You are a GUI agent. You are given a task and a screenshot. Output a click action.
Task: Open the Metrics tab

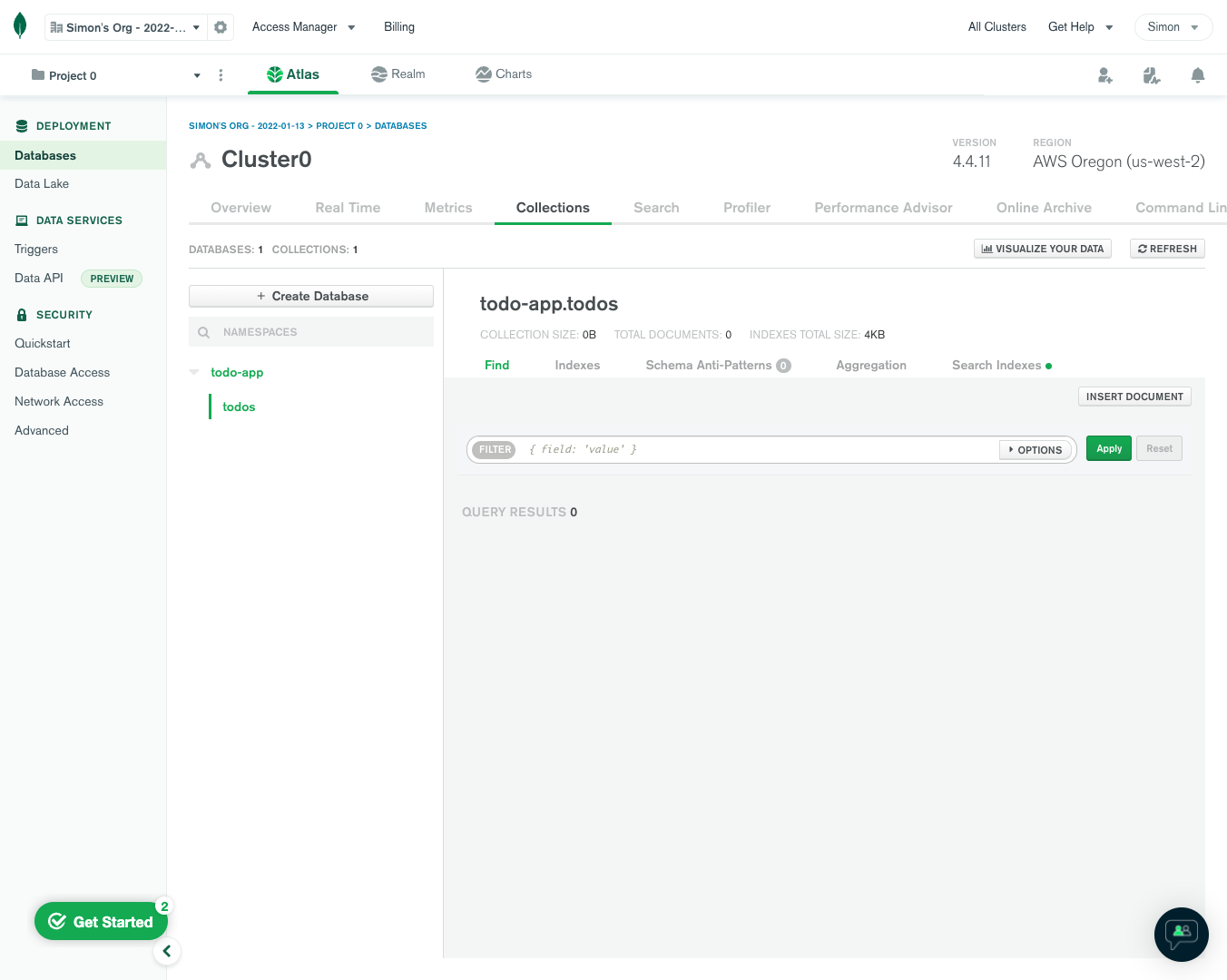point(448,208)
